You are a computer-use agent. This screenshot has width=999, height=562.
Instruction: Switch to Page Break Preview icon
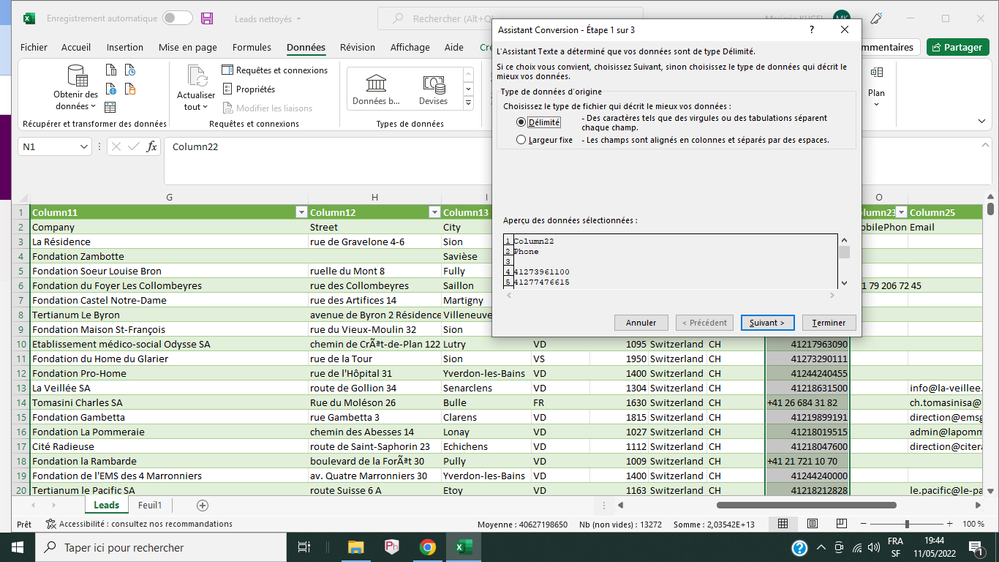(x=842, y=524)
